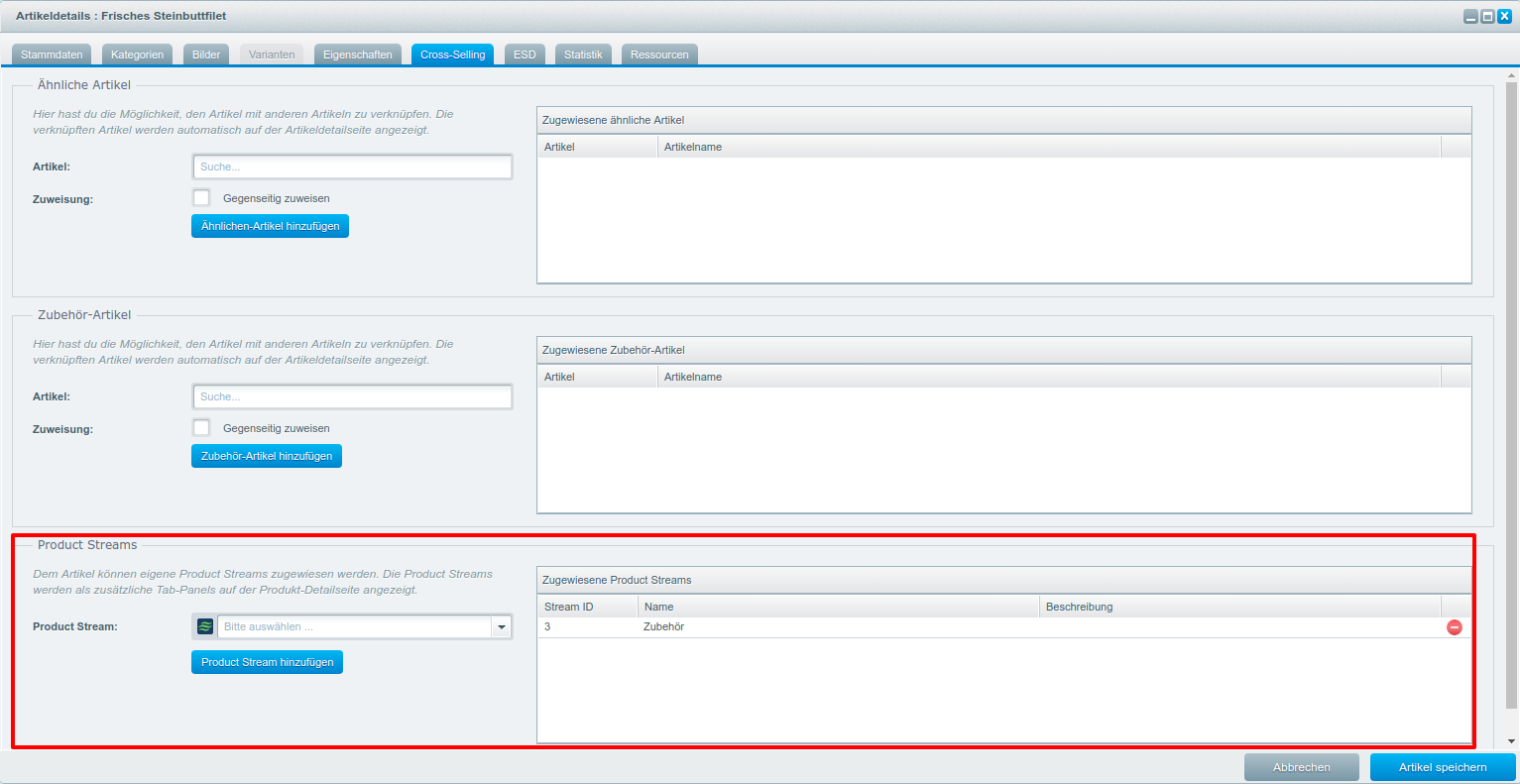
Task: Open the Statistik tab
Action: pyautogui.click(x=583, y=55)
